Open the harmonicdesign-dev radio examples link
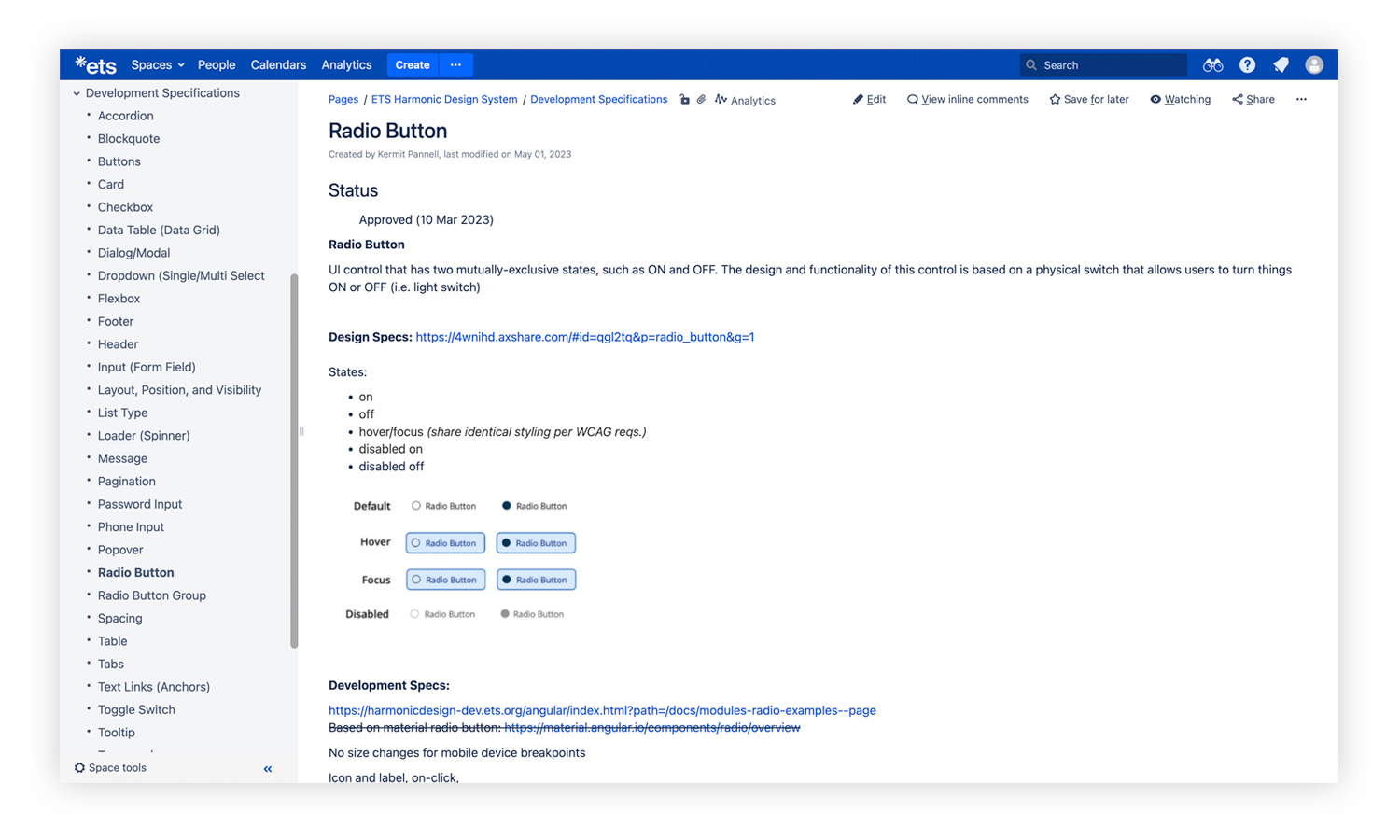 pyautogui.click(x=602, y=710)
